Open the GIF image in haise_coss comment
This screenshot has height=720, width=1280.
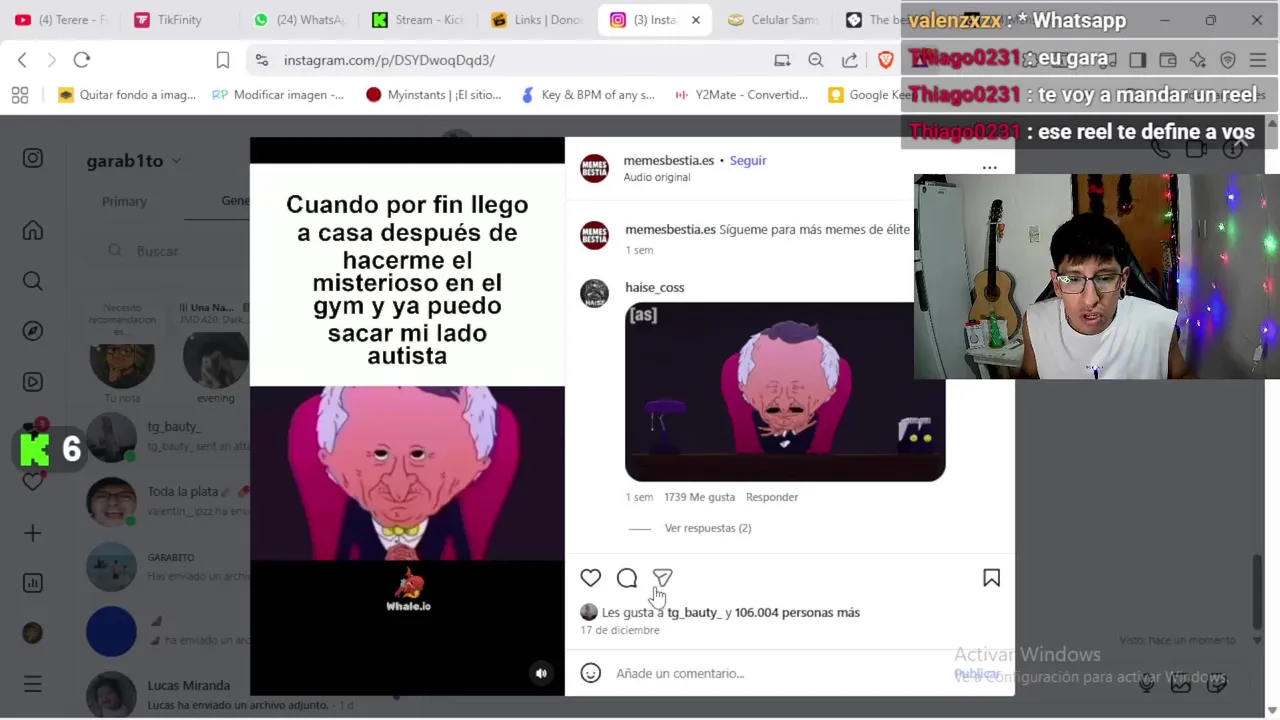point(785,392)
